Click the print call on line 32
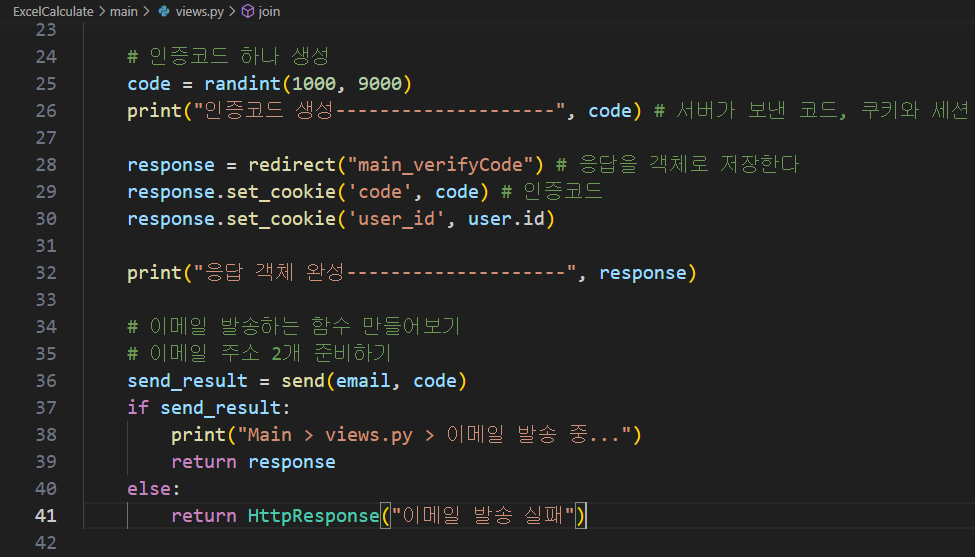The width and height of the screenshot is (975, 557). 154,273
